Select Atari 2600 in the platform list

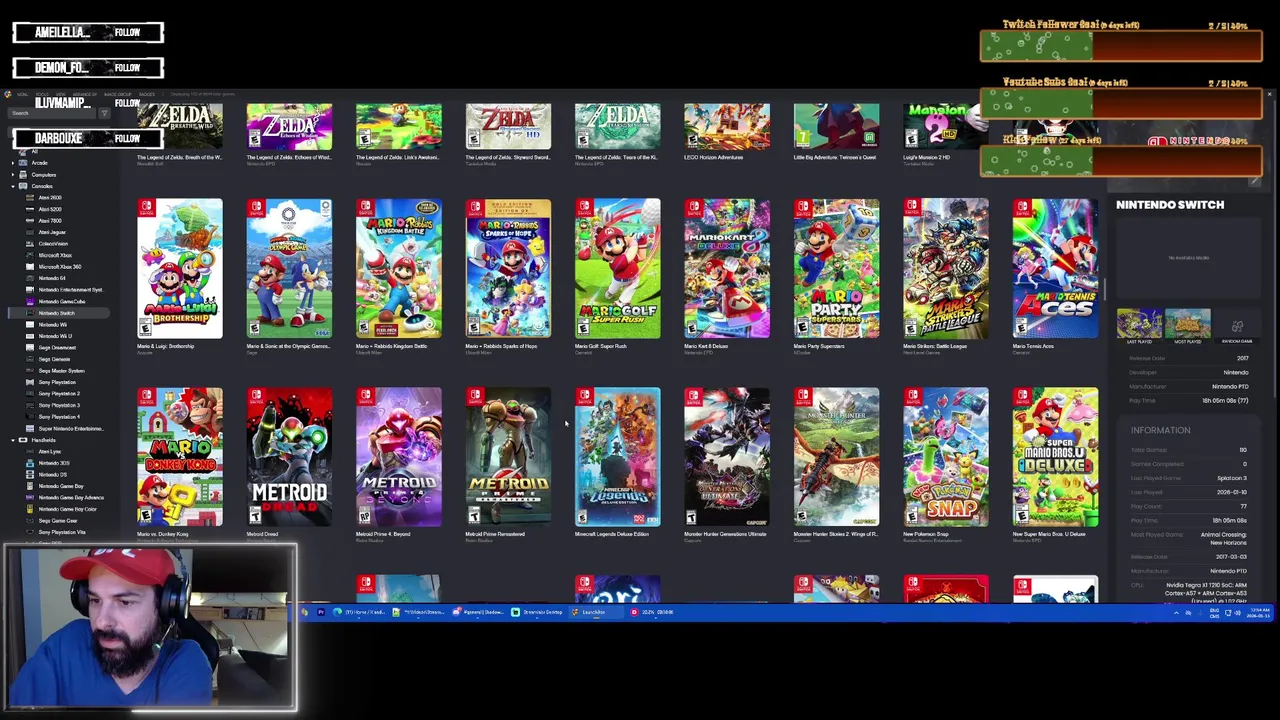(49, 197)
